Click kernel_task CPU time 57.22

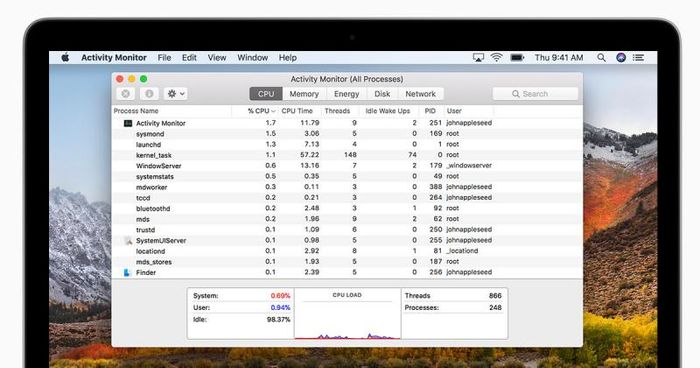point(309,155)
